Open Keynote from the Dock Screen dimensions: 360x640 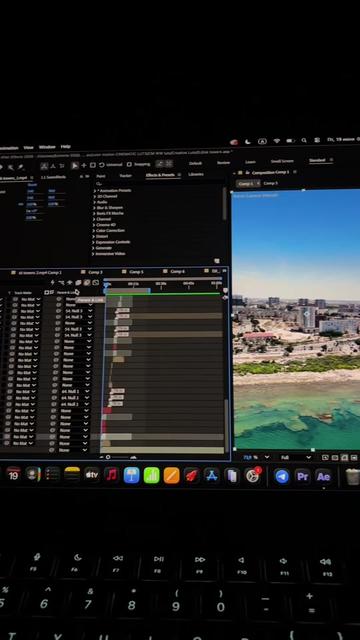click(x=131, y=476)
